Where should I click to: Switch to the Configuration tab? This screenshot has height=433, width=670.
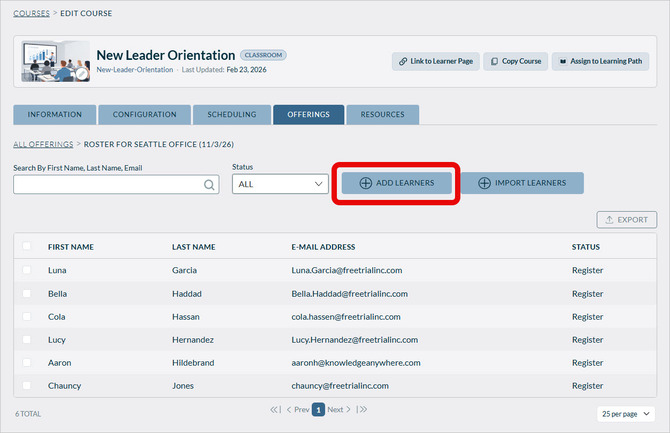click(144, 115)
